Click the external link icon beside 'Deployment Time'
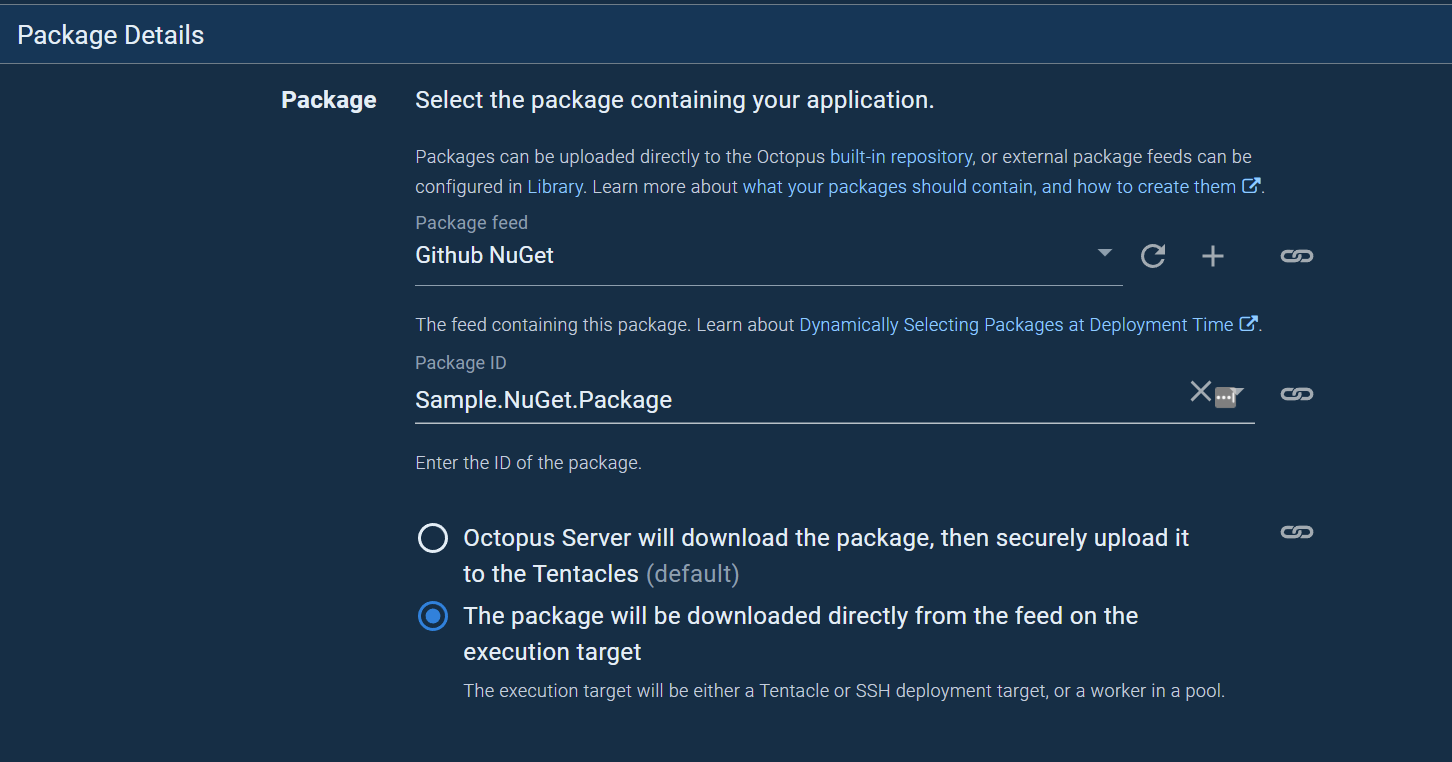Viewport: 1452px width, 762px height. click(1248, 324)
